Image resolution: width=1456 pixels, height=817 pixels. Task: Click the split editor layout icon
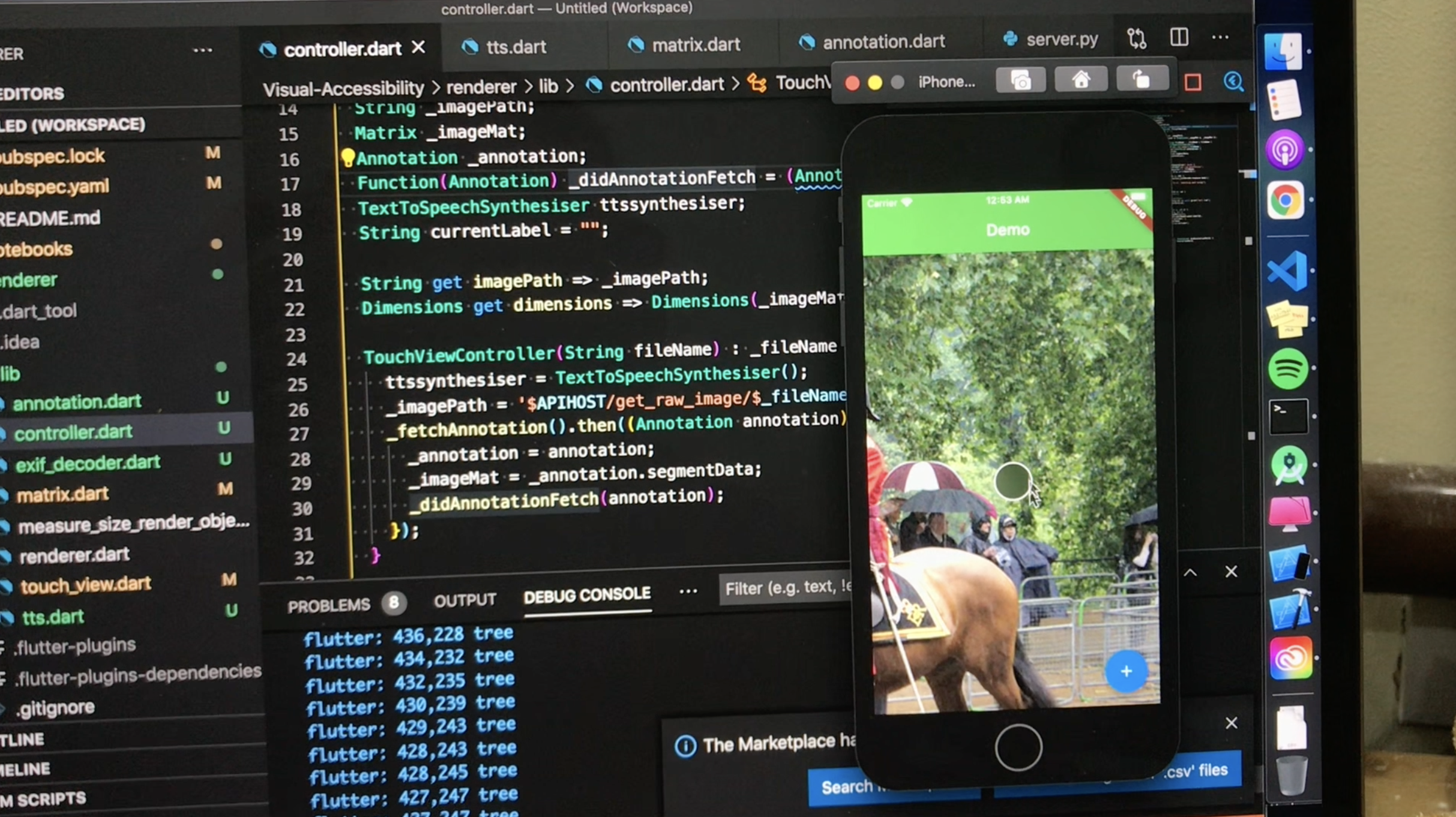click(x=1179, y=38)
